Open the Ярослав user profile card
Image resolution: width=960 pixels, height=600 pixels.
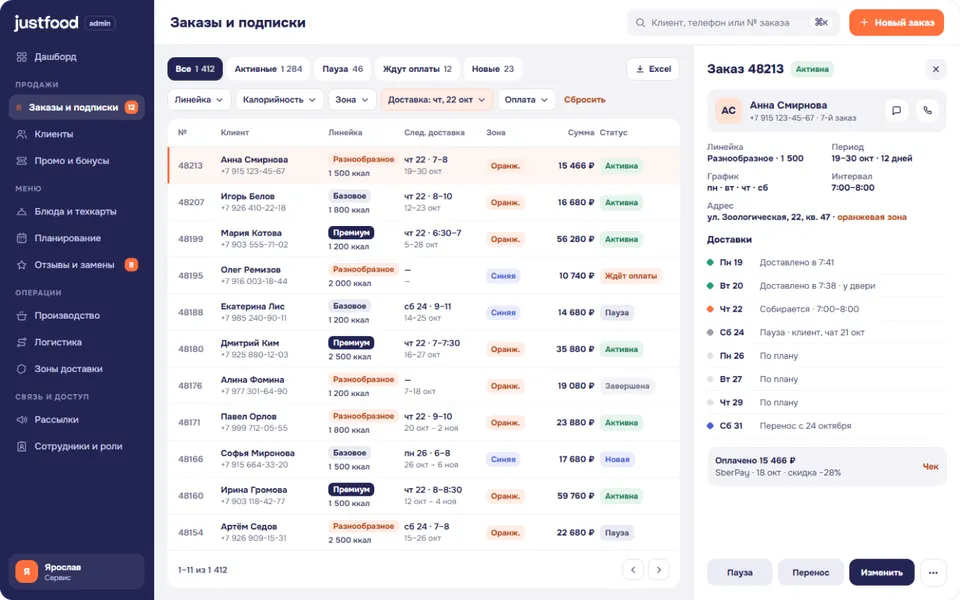77,572
